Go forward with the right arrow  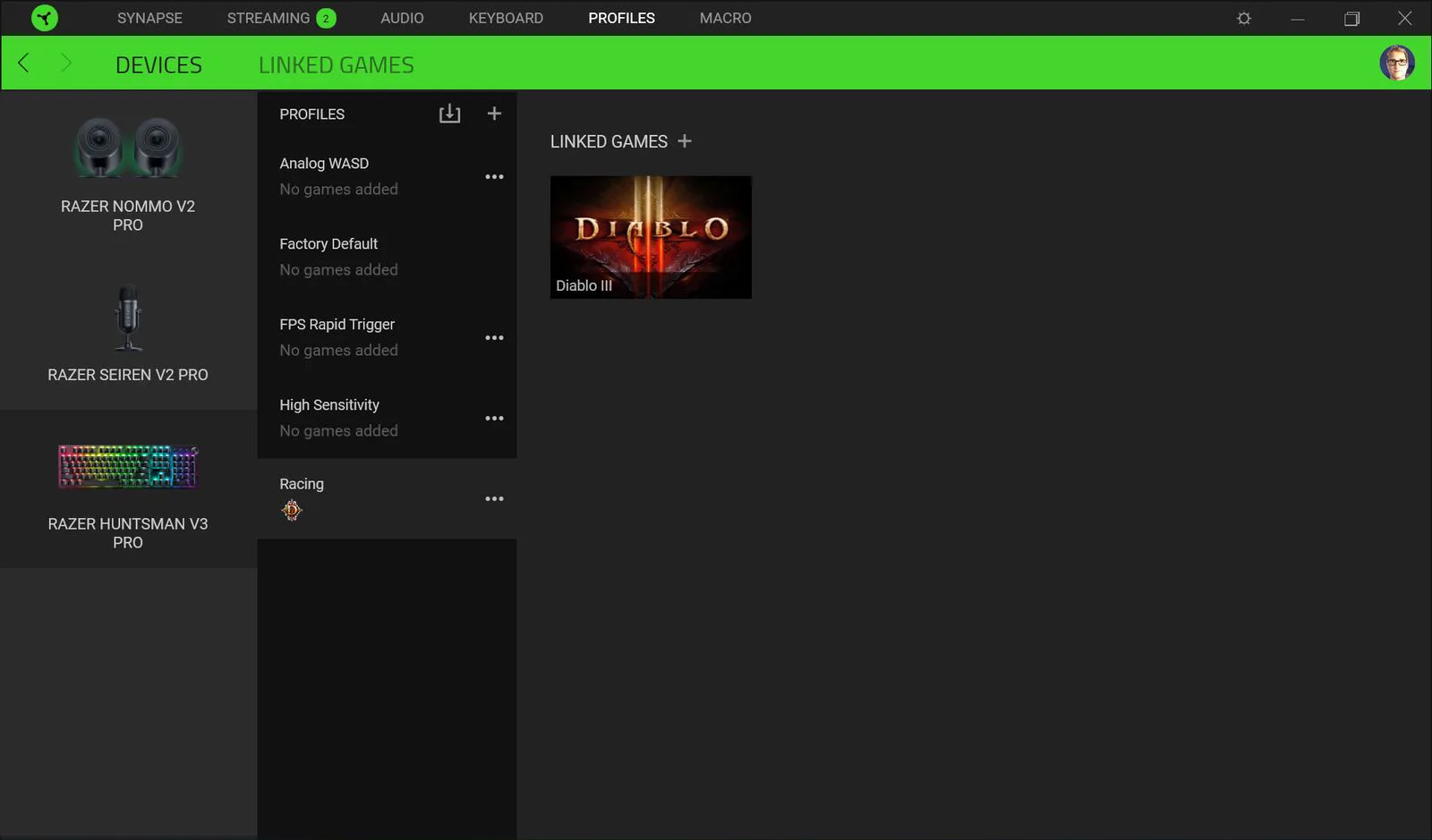click(65, 63)
